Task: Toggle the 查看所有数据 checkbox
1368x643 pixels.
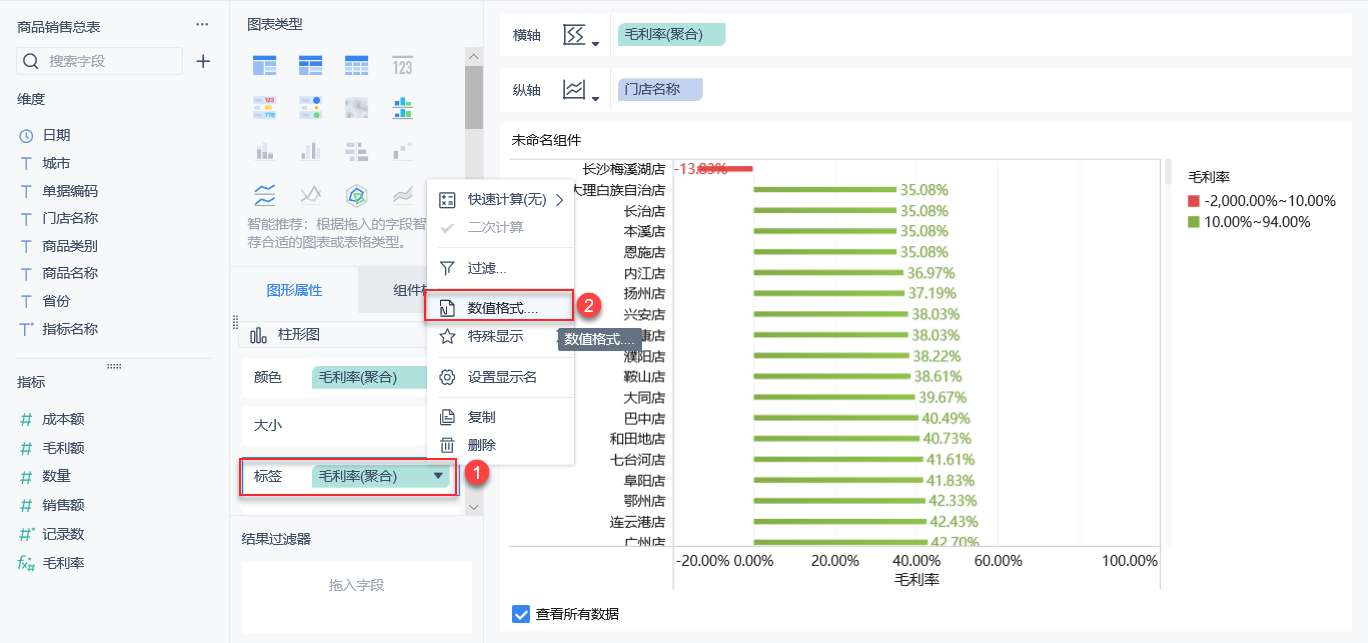Action: tap(521, 614)
